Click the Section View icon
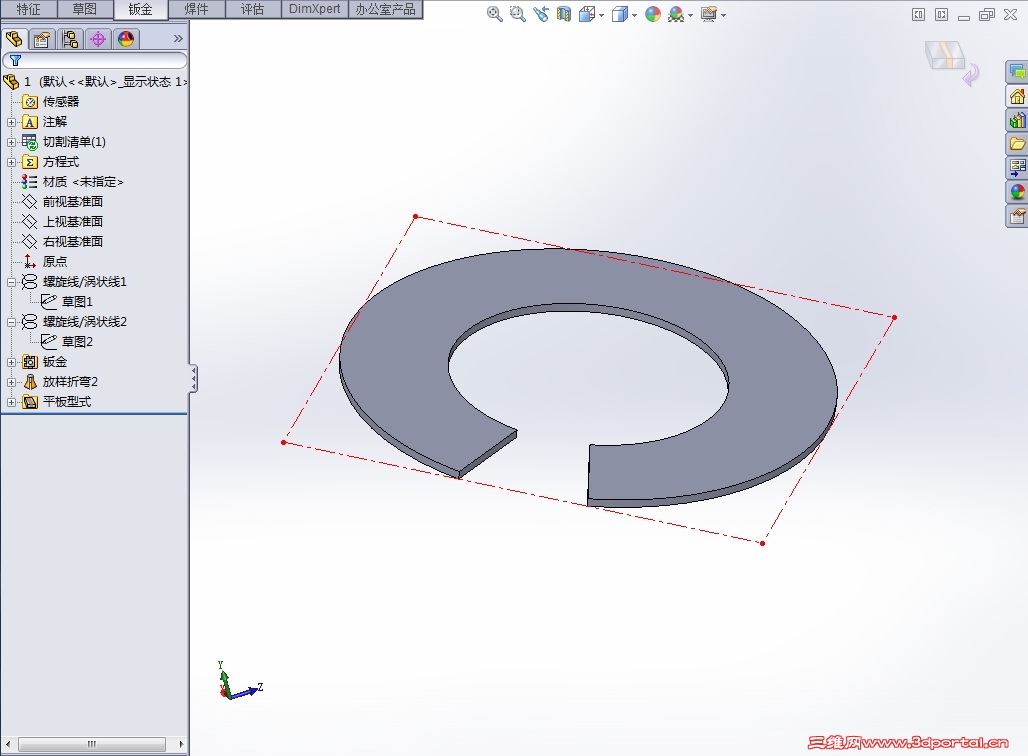The image size is (1028, 756). [564, 14]
